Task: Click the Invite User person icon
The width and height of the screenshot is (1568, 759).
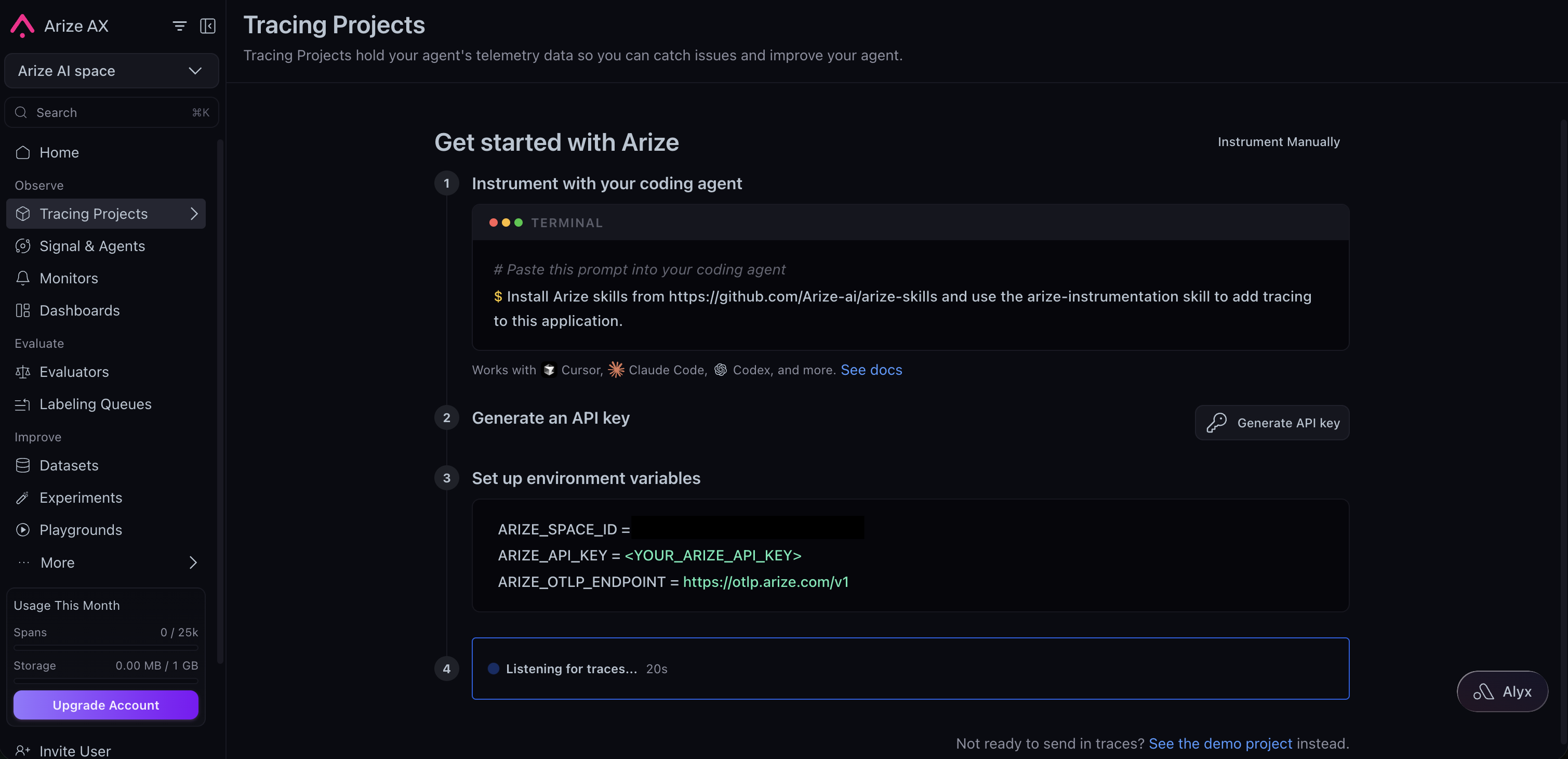Action: click(23, 751)
